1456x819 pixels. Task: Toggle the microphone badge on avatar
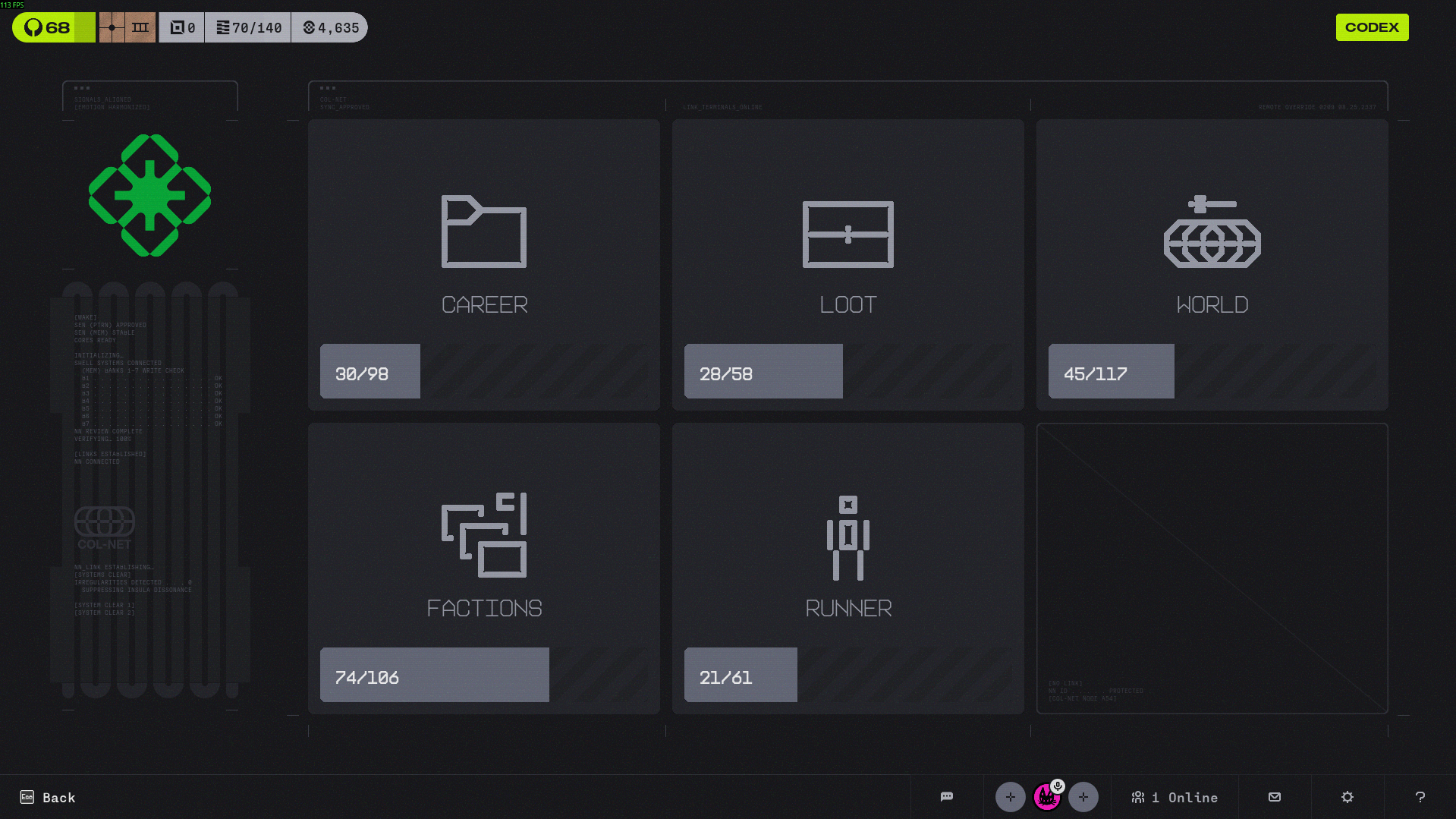coord(1058,786)
